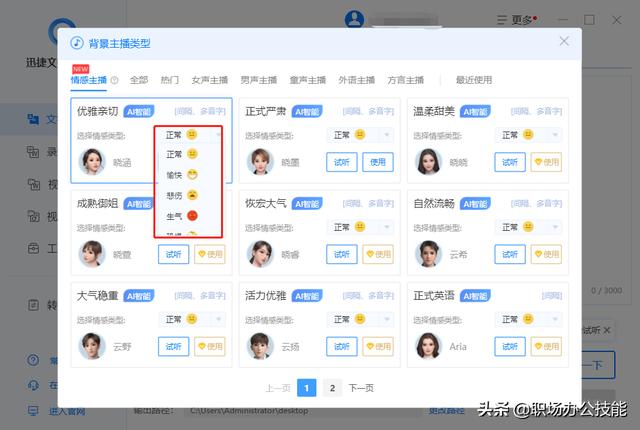640x430 pixels.
Task: Click VIP 使用 on the 成熟御姐 card
Action: tap(210, 255)
